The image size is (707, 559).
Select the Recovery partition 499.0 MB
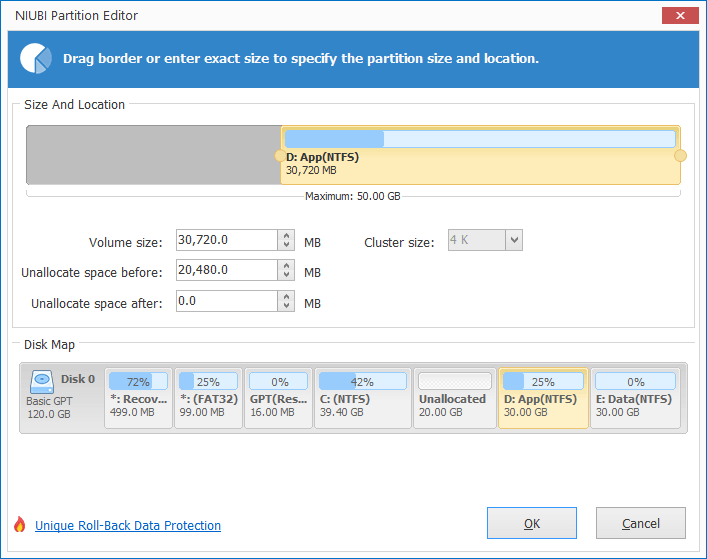138,398
